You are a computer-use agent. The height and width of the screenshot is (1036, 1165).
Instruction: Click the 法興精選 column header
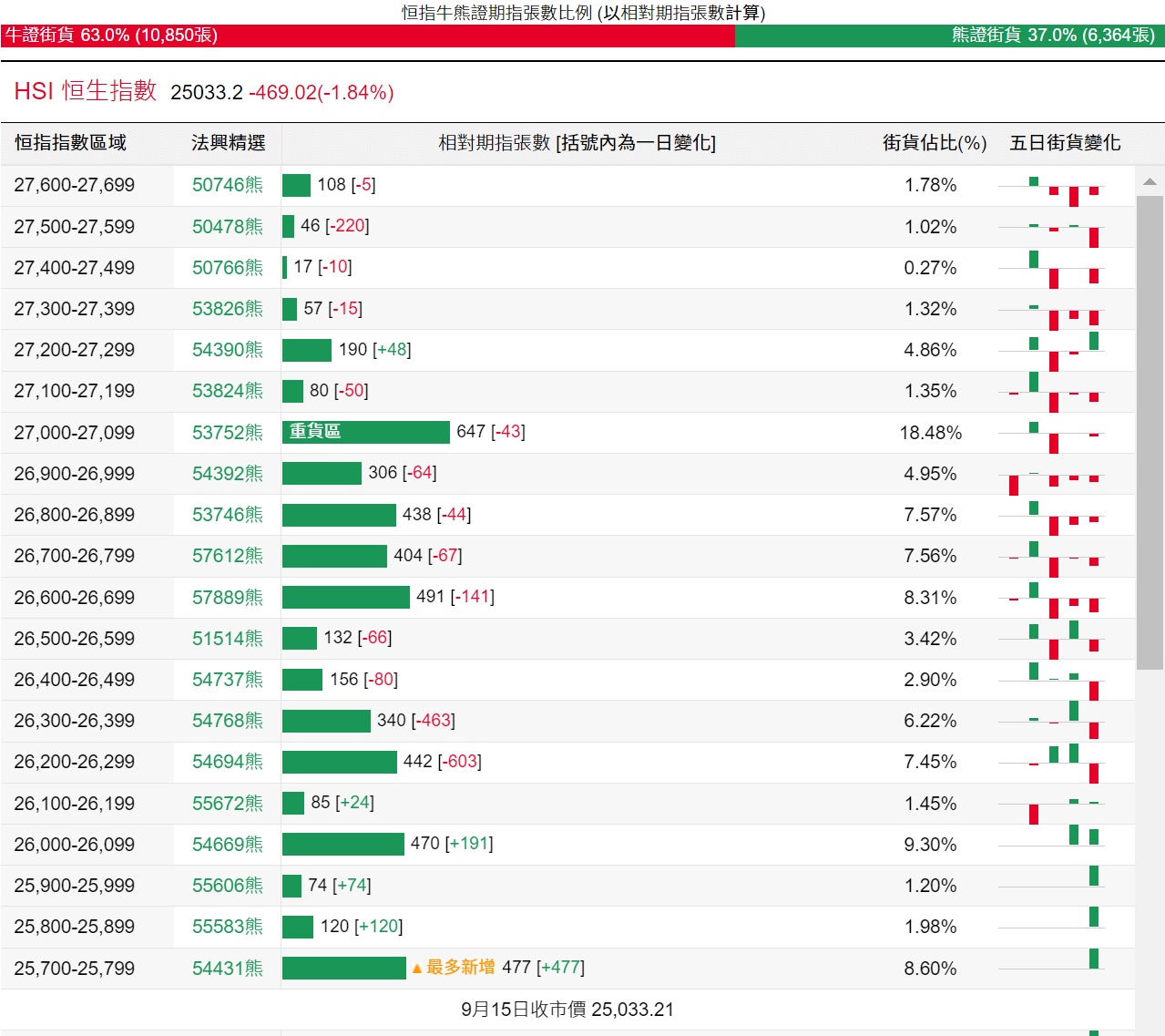pyautogui.click(x=228, y=143)
